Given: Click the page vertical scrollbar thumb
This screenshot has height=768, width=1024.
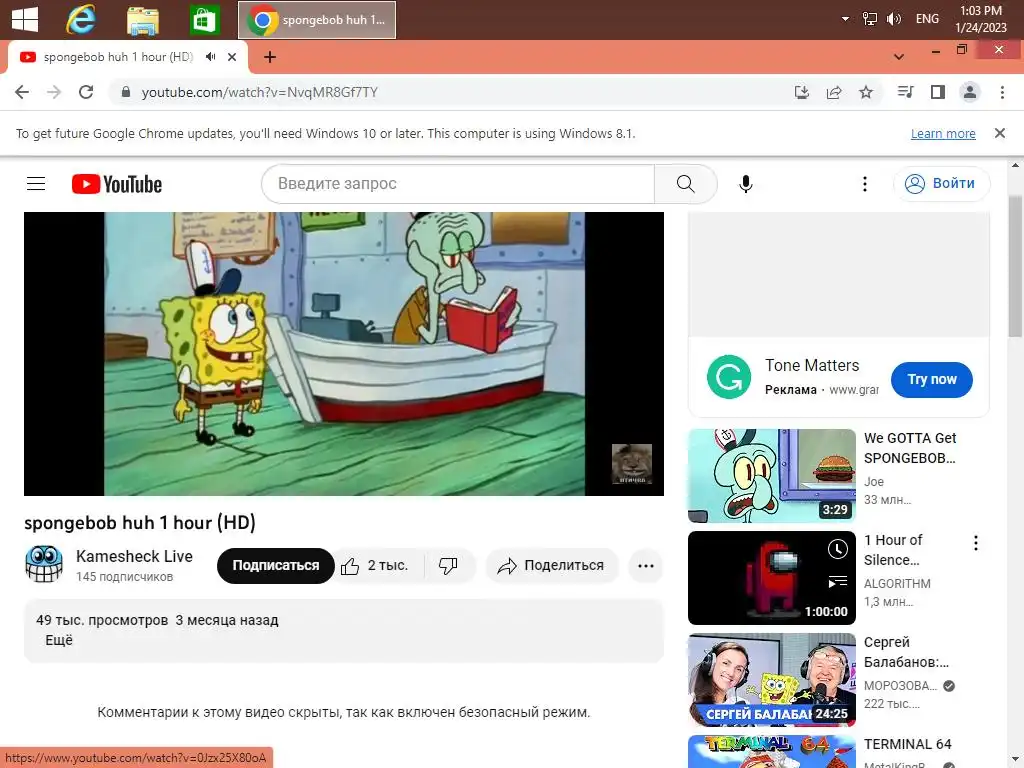Looking at the screenshot, I should coord(1016,266).
